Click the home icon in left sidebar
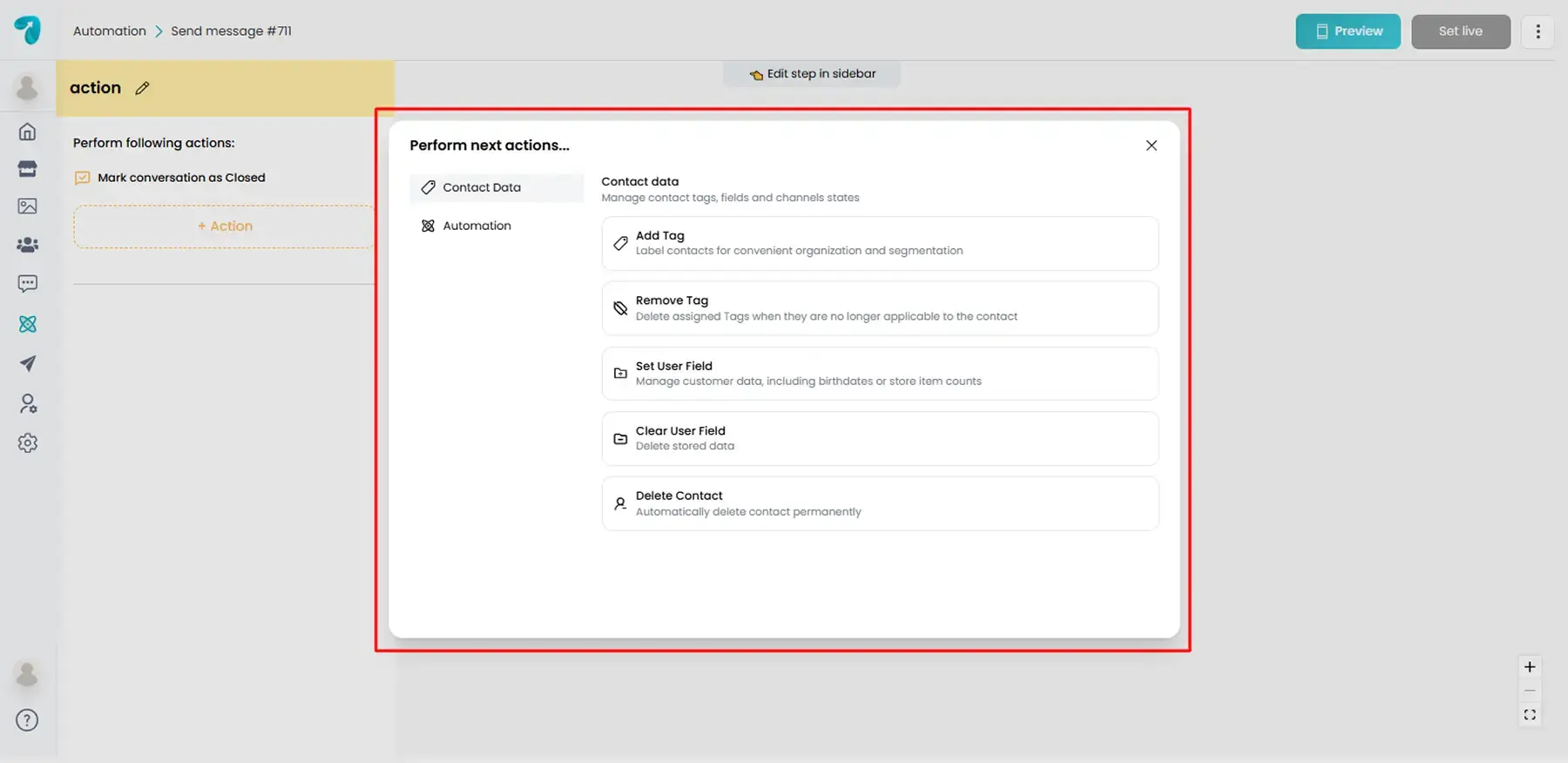 coord(28,132)
